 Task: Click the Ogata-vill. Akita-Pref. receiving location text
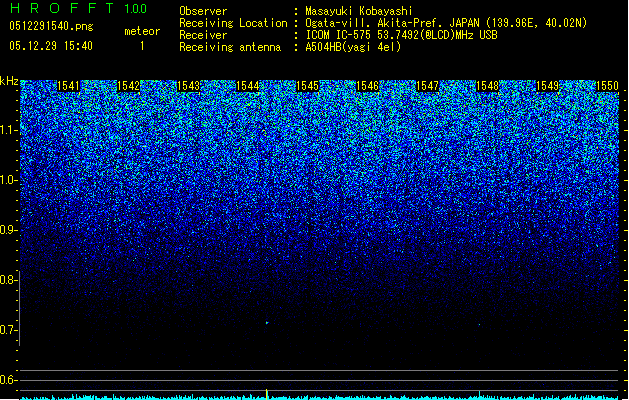[x=446, y=23]
